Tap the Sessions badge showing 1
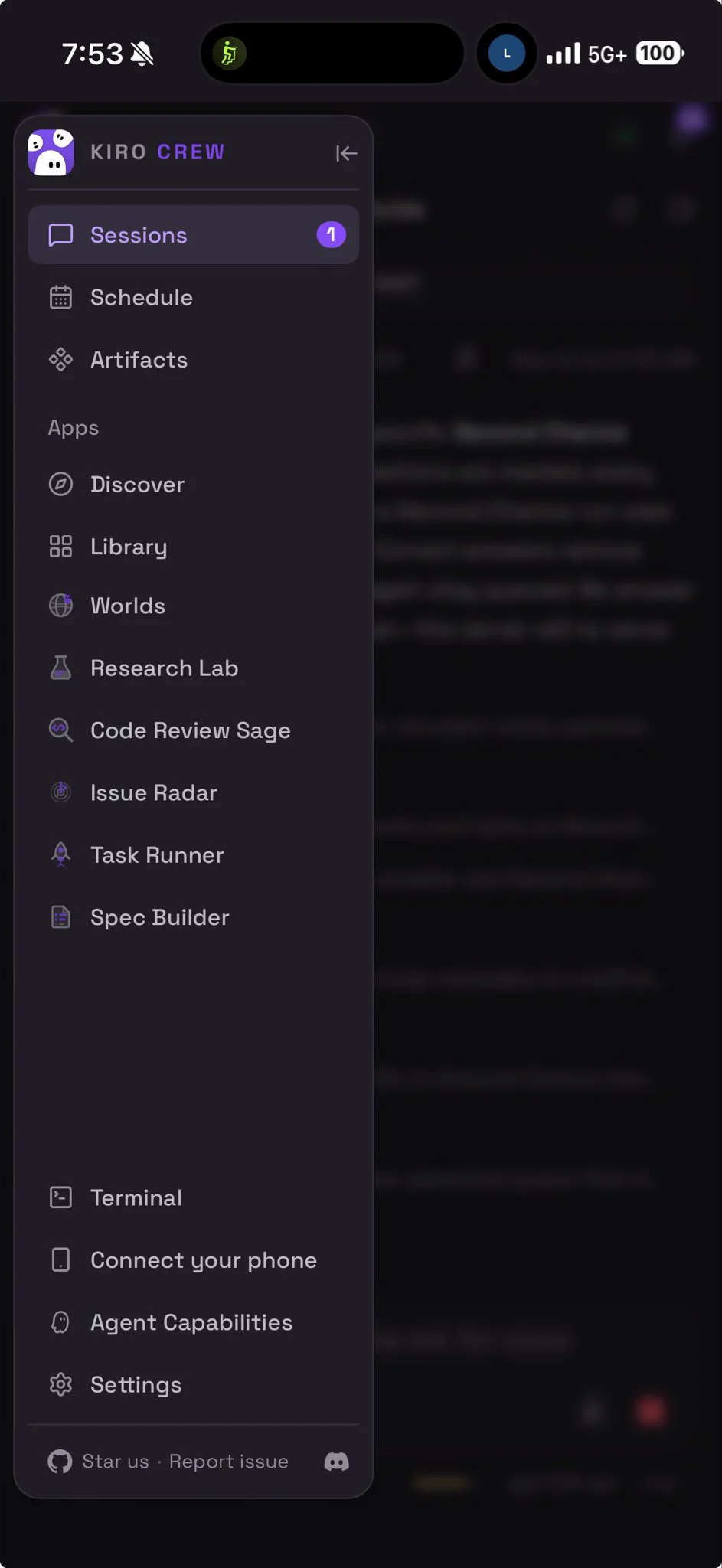The height and width of the screenshot is (1568, 722). click(332, 234)
